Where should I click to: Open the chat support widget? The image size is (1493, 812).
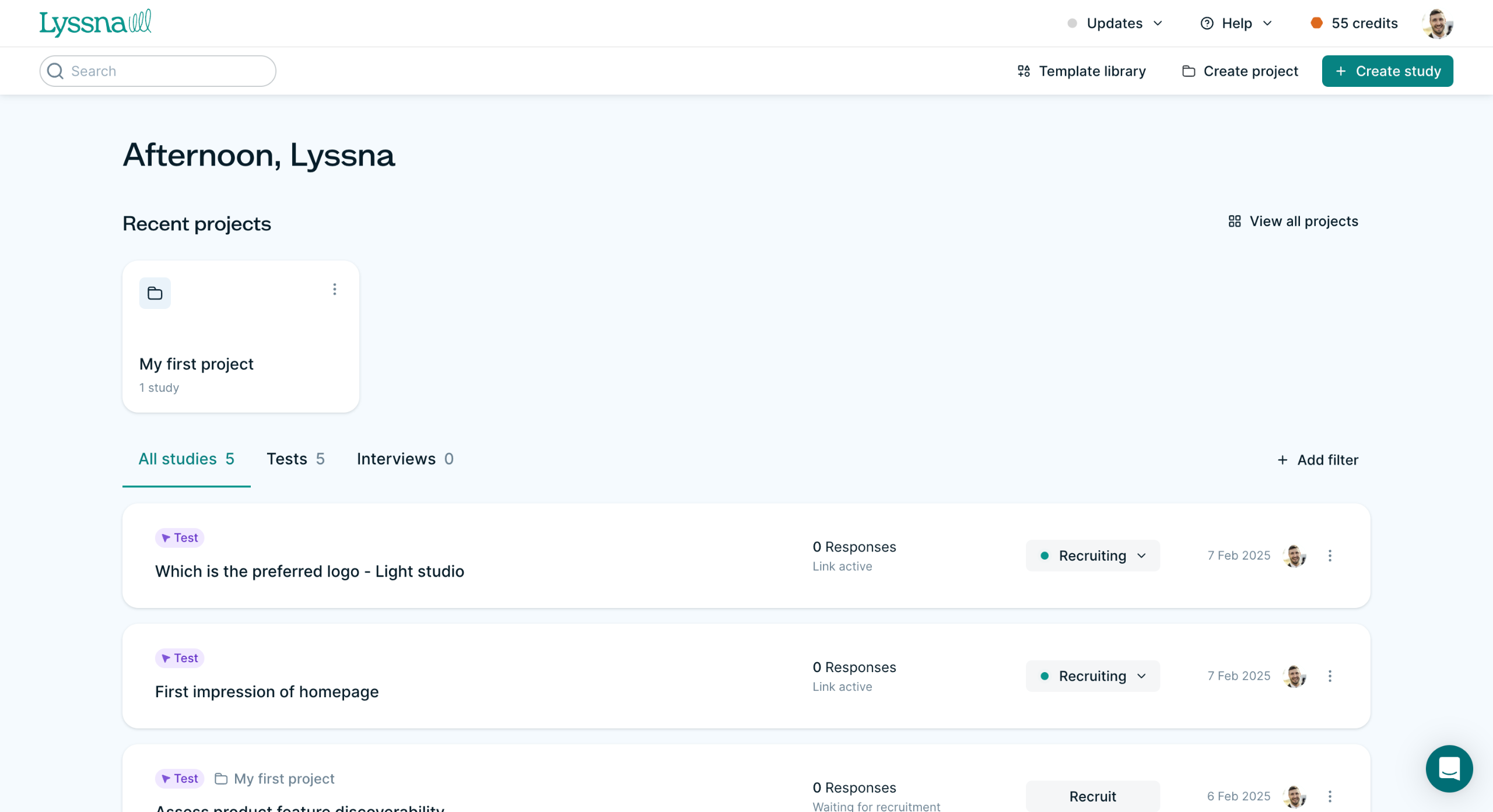tap(1449, 768)
